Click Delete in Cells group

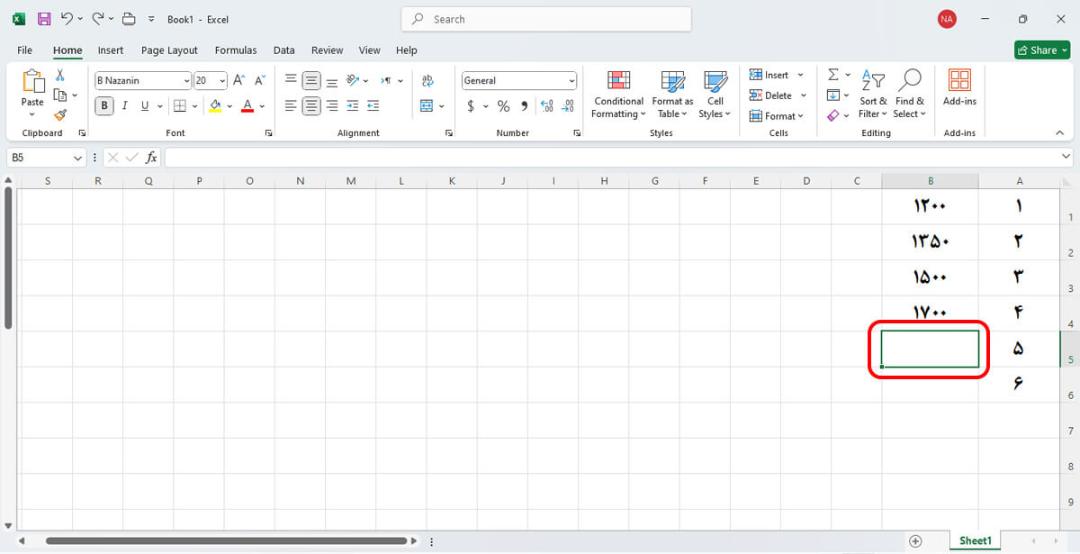coord(777,95)
